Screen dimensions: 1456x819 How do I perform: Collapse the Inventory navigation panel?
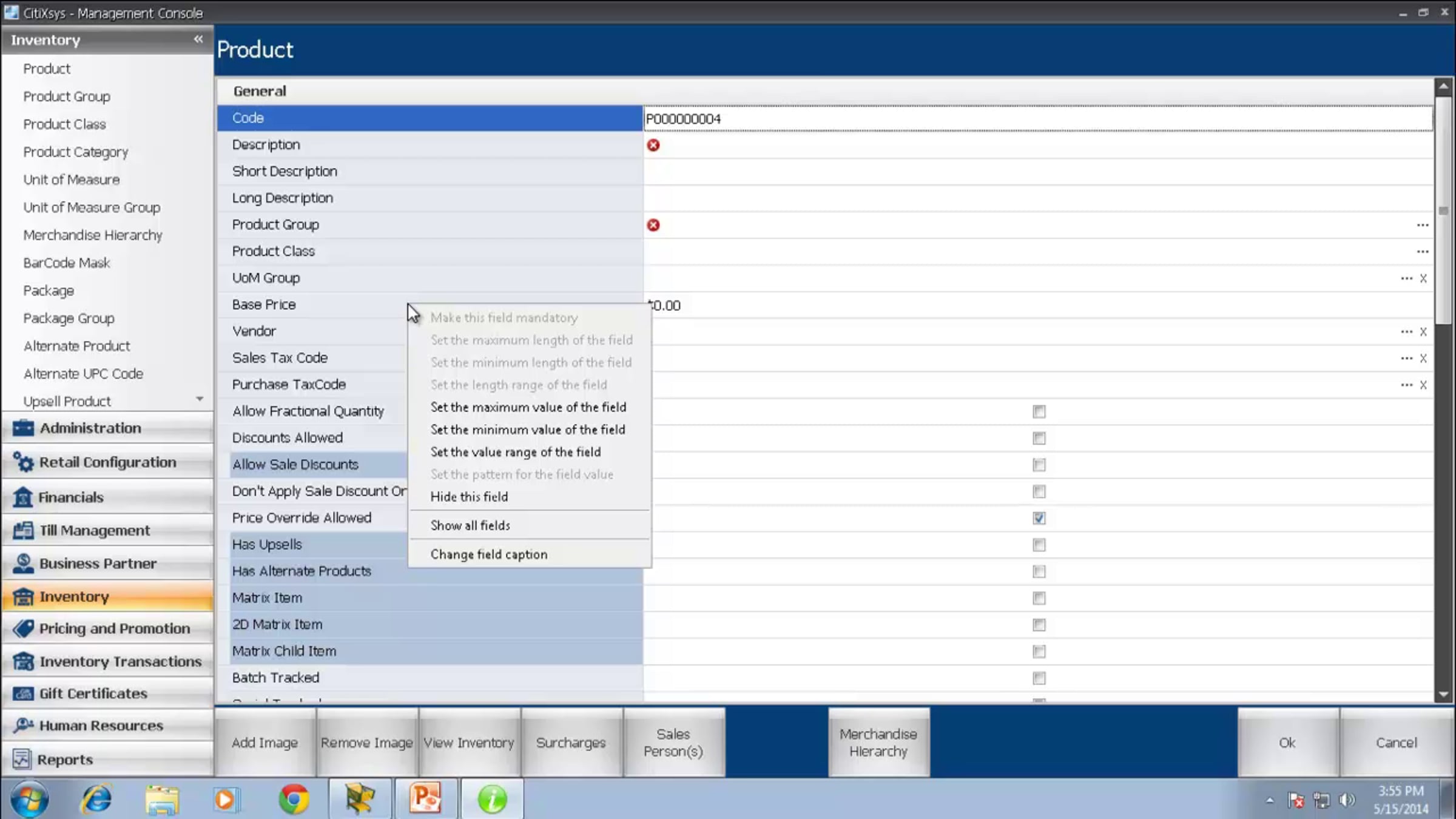198,39
